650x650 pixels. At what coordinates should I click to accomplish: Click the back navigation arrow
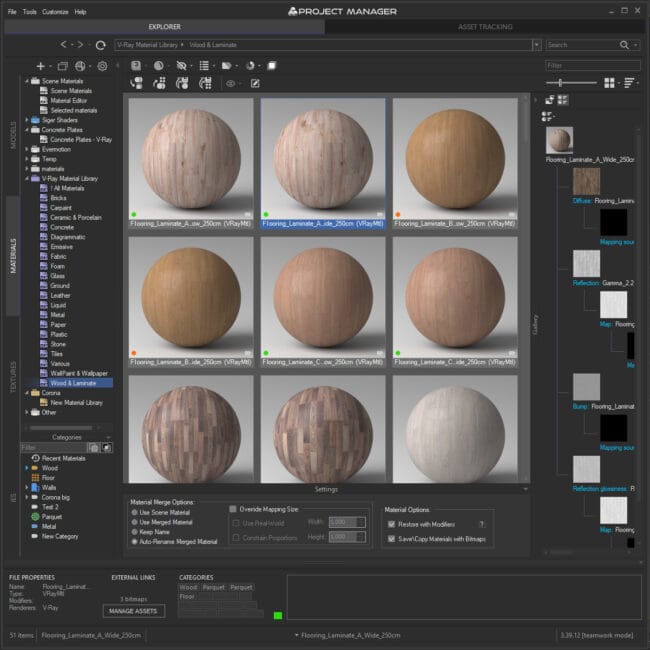click(63, 44)
